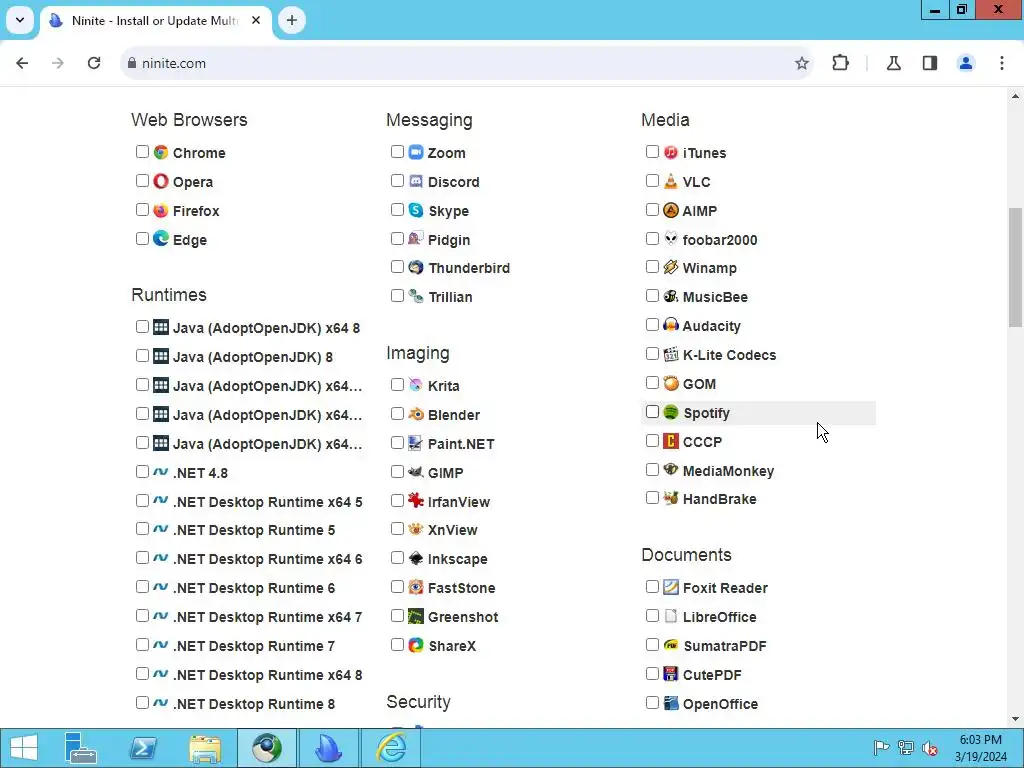Screen dimensions: 1024x768
Task: Toggle the browser side panel
Action: click(x=930, y=63)
